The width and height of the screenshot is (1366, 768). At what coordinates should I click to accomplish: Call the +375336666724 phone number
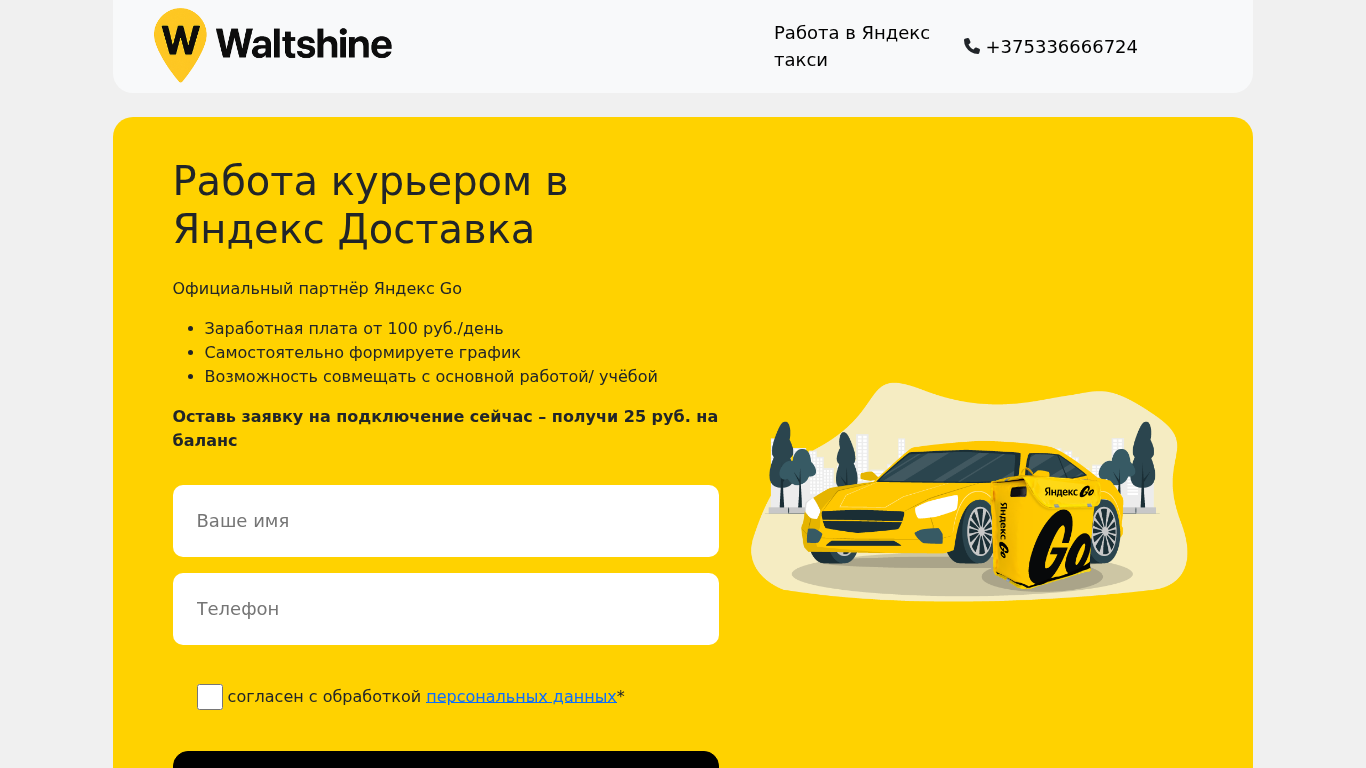[1061, 47]
